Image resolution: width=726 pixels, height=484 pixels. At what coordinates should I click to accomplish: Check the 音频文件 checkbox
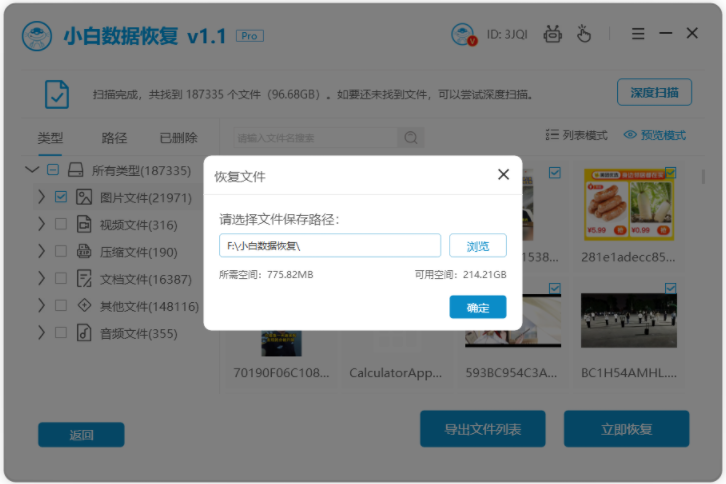[61, 333]
